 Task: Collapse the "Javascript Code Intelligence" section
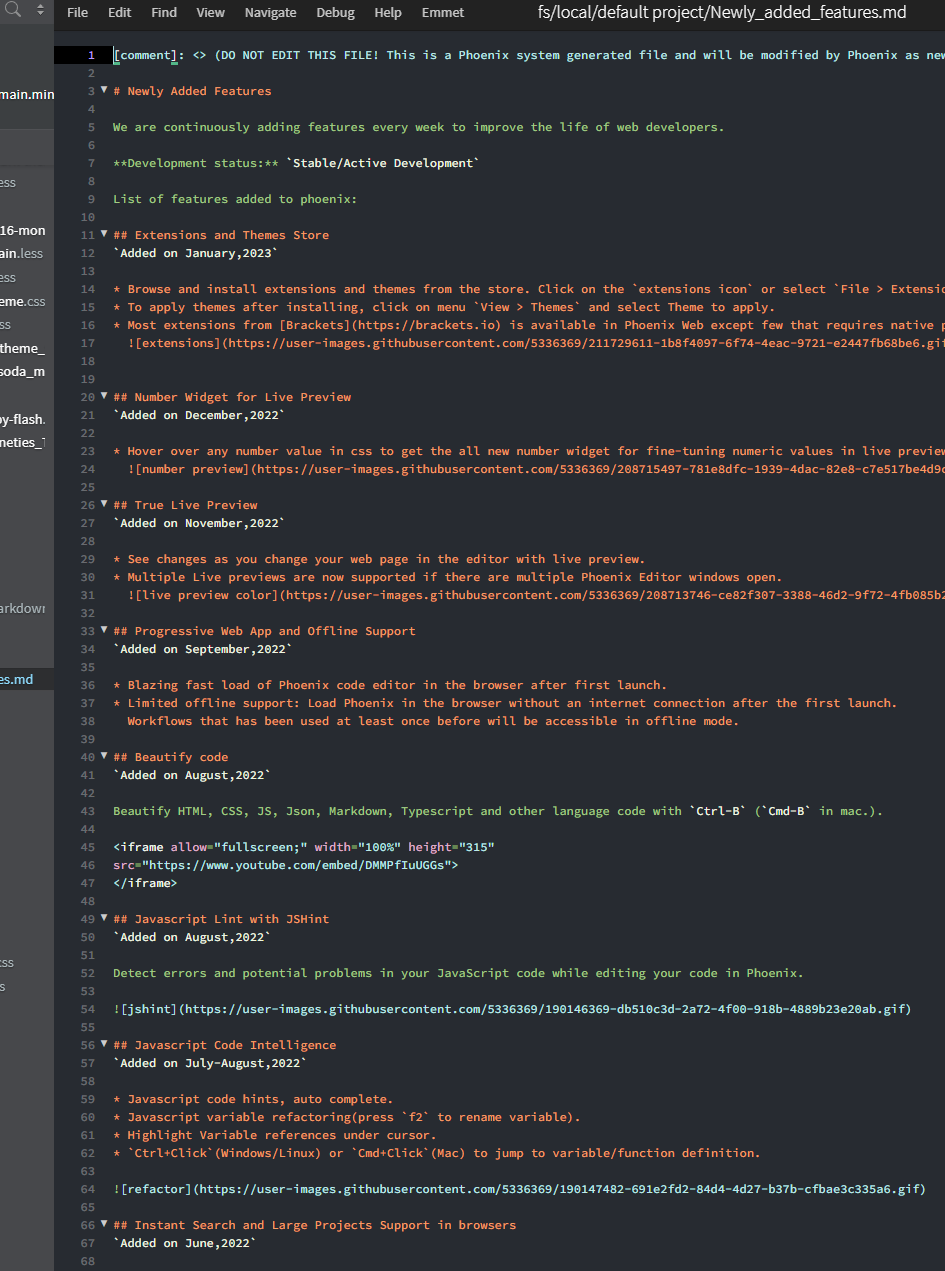pos(104,1043)
